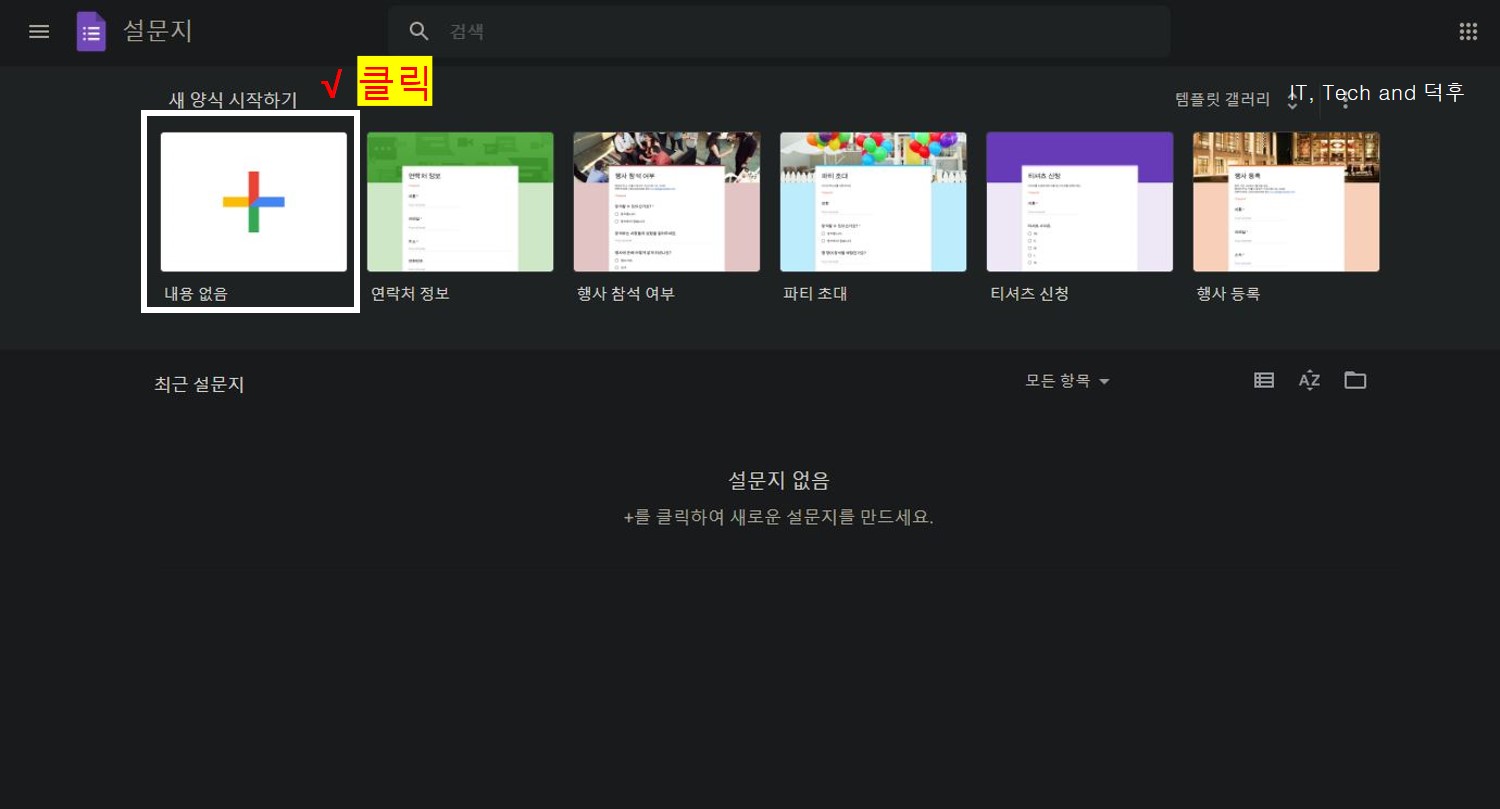
Task: Create a blank form with the plus thumbnail
Action: pos(254,202)
